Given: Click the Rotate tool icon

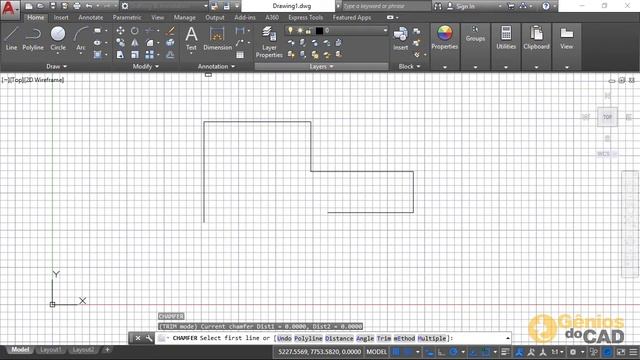Looking at the screenshot, I should [x=135, y=31].
